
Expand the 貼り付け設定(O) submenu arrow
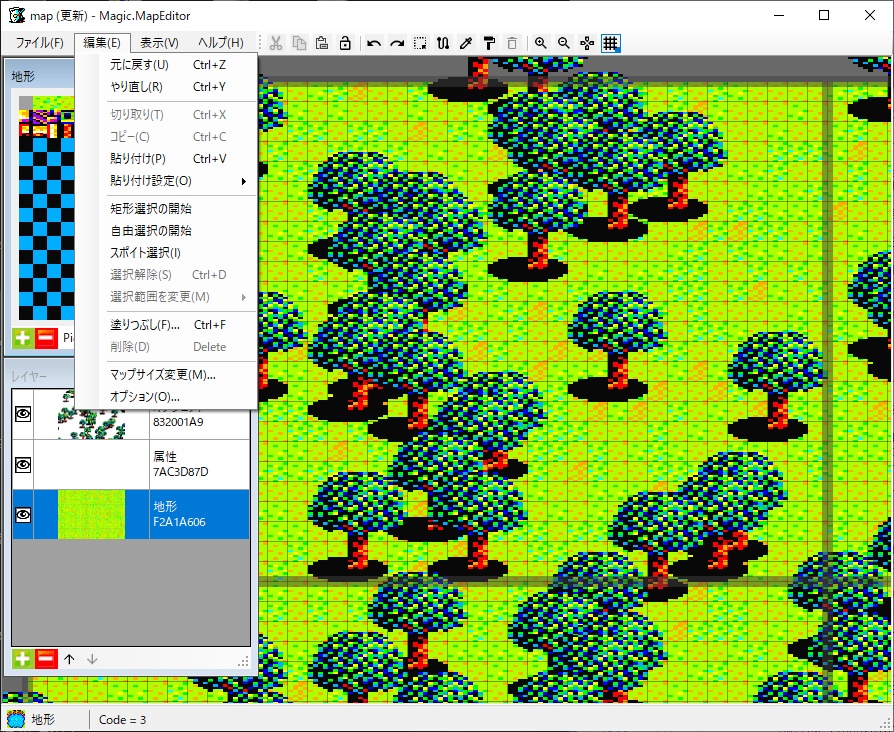243,181
